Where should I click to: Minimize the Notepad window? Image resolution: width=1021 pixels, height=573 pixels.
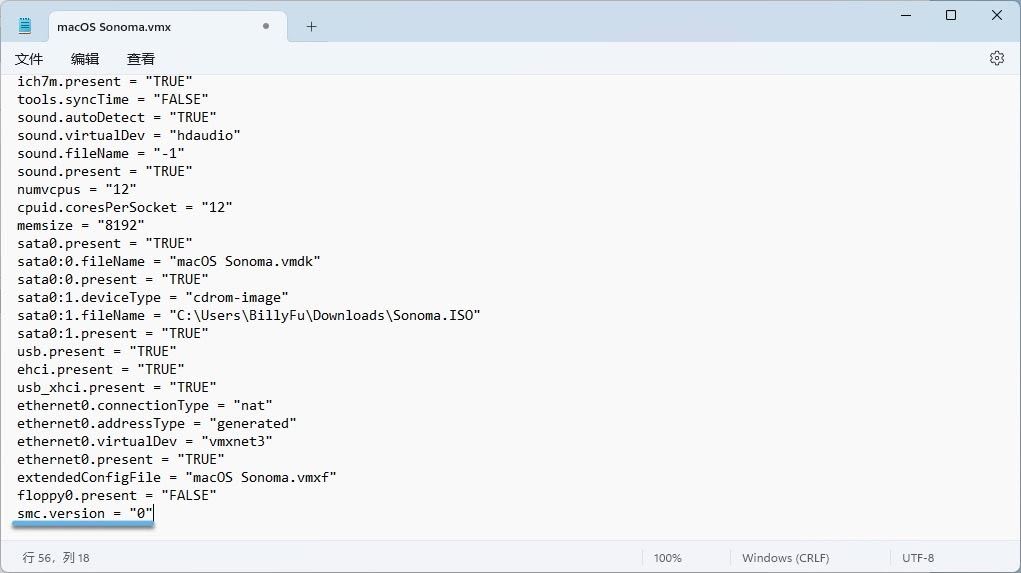click(x=905, y=15)
